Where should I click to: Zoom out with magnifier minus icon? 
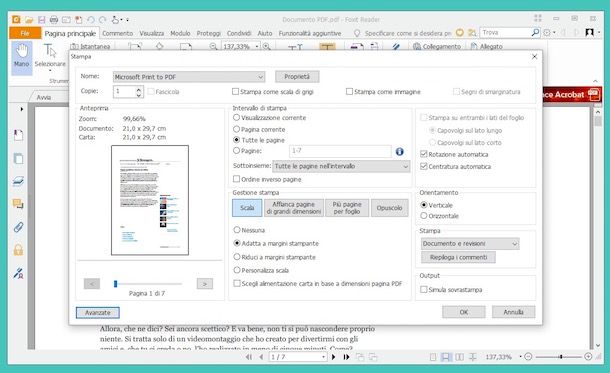pyautogui.click(x=213, y=46)
